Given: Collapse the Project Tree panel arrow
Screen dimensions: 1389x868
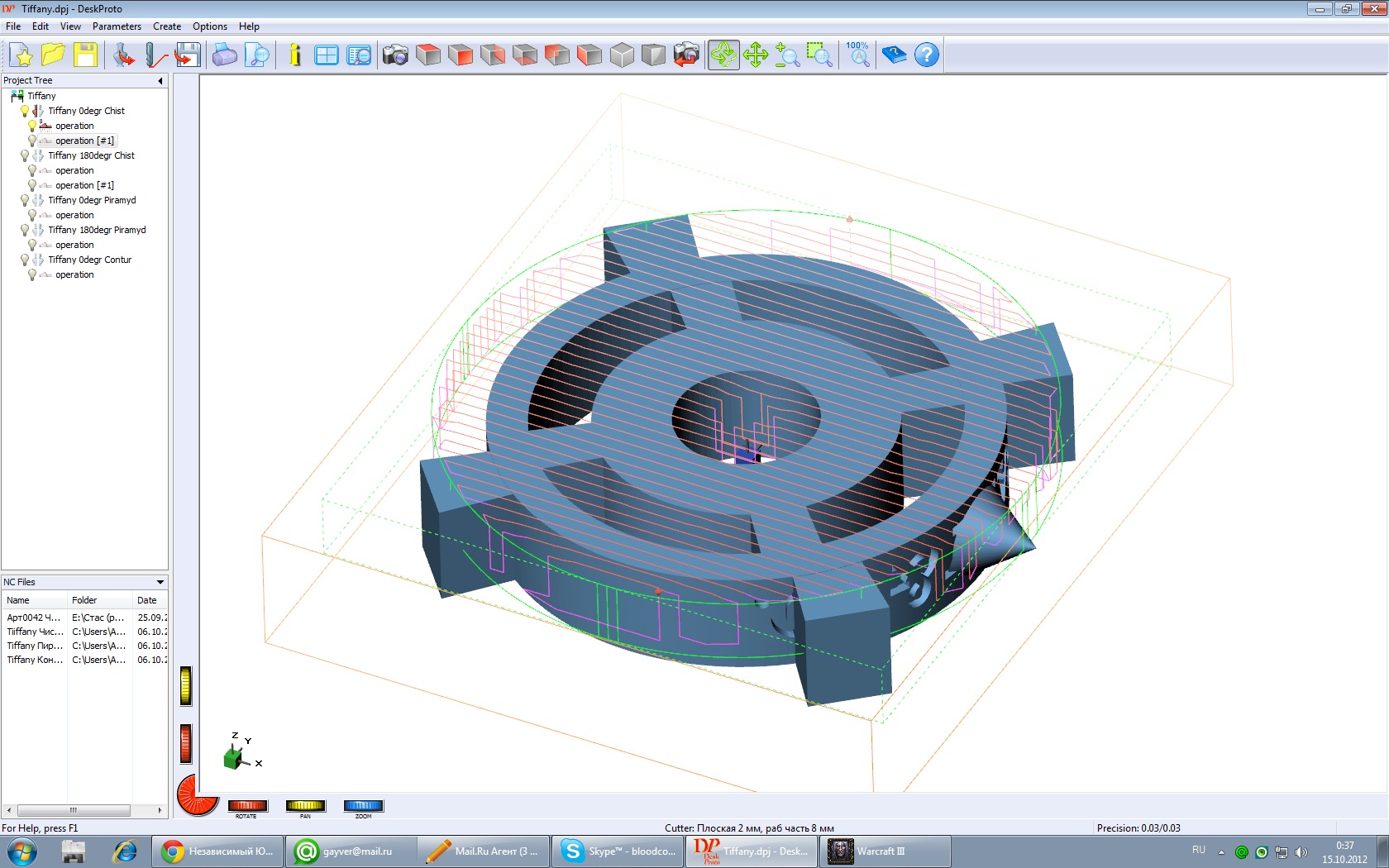Looking at the screenshot, I should (x=160, y=81).
